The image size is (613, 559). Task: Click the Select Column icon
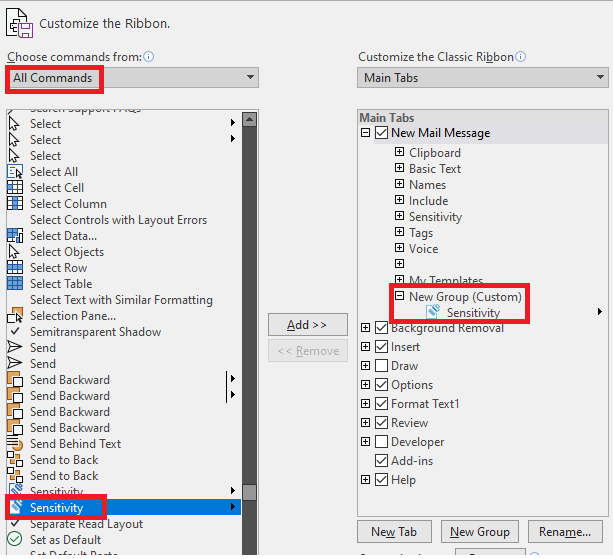pos(15,204)
